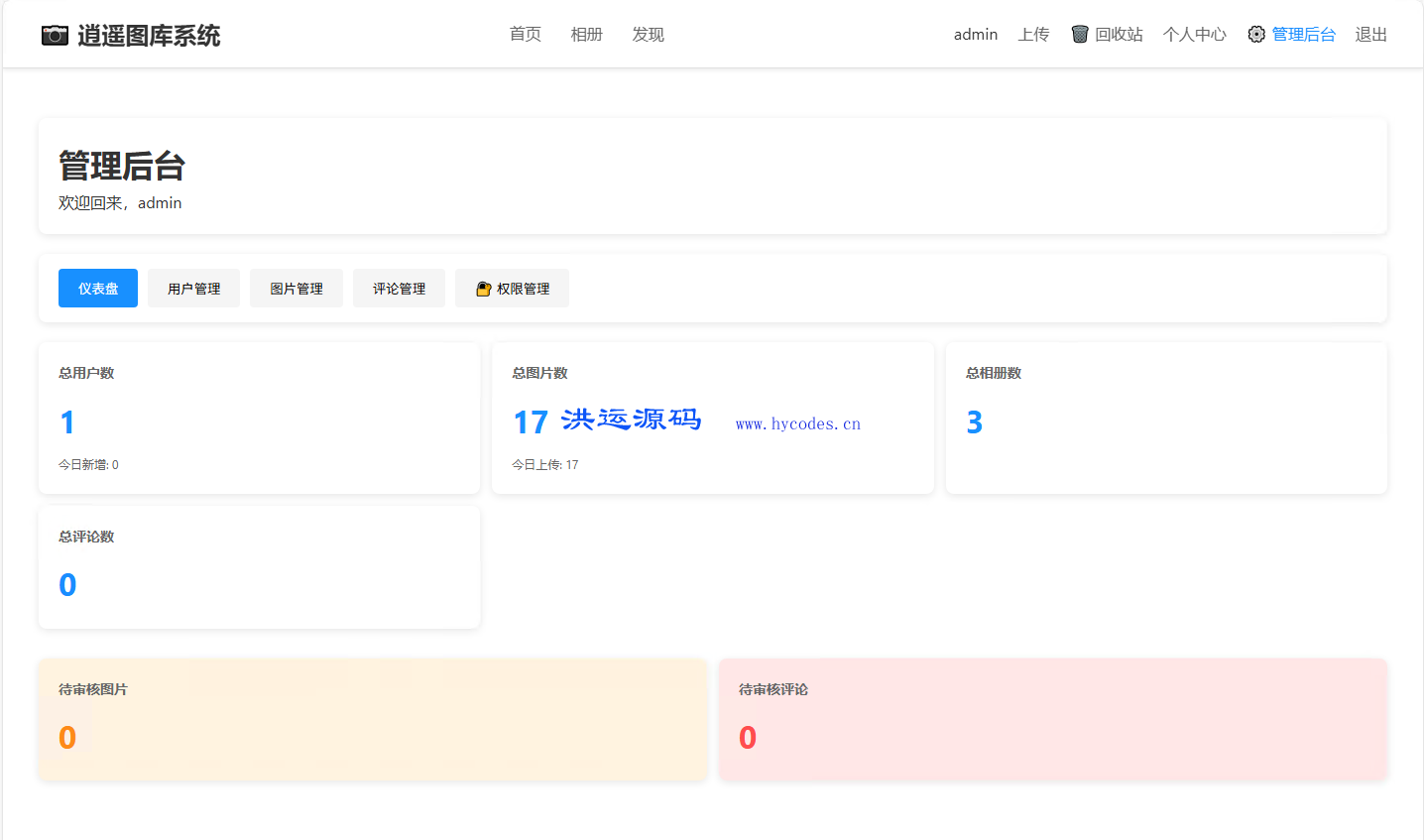Click the 待审核图片 pending images card
Viewport: 1424px width, 840px height.
pyautogui.click(x=373, y=720)
